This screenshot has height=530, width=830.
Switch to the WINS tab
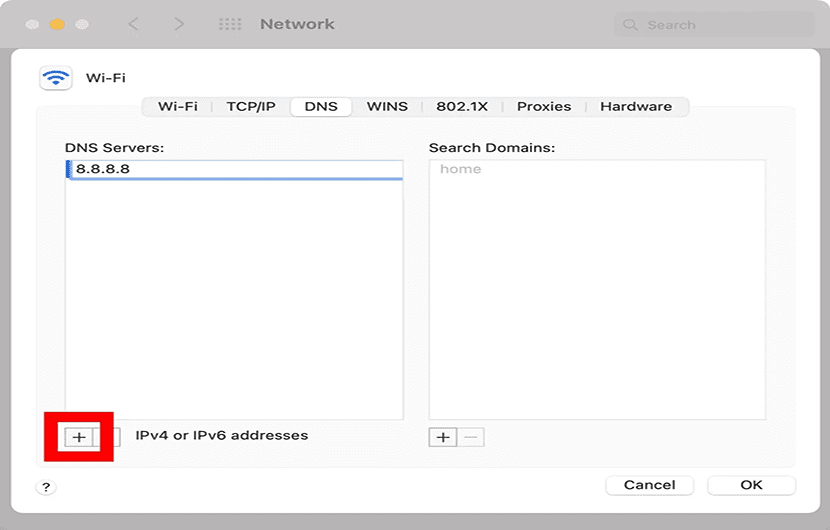(x=387, y=106)
